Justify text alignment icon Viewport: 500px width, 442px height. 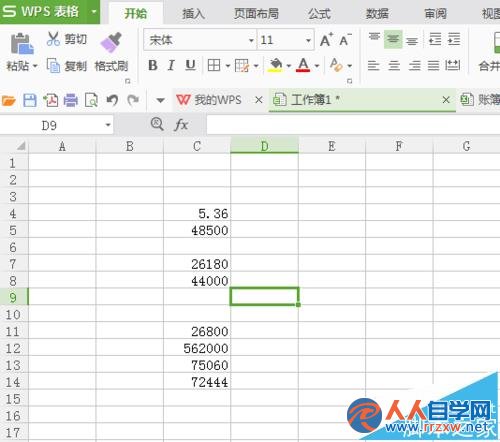pos(433,65)
